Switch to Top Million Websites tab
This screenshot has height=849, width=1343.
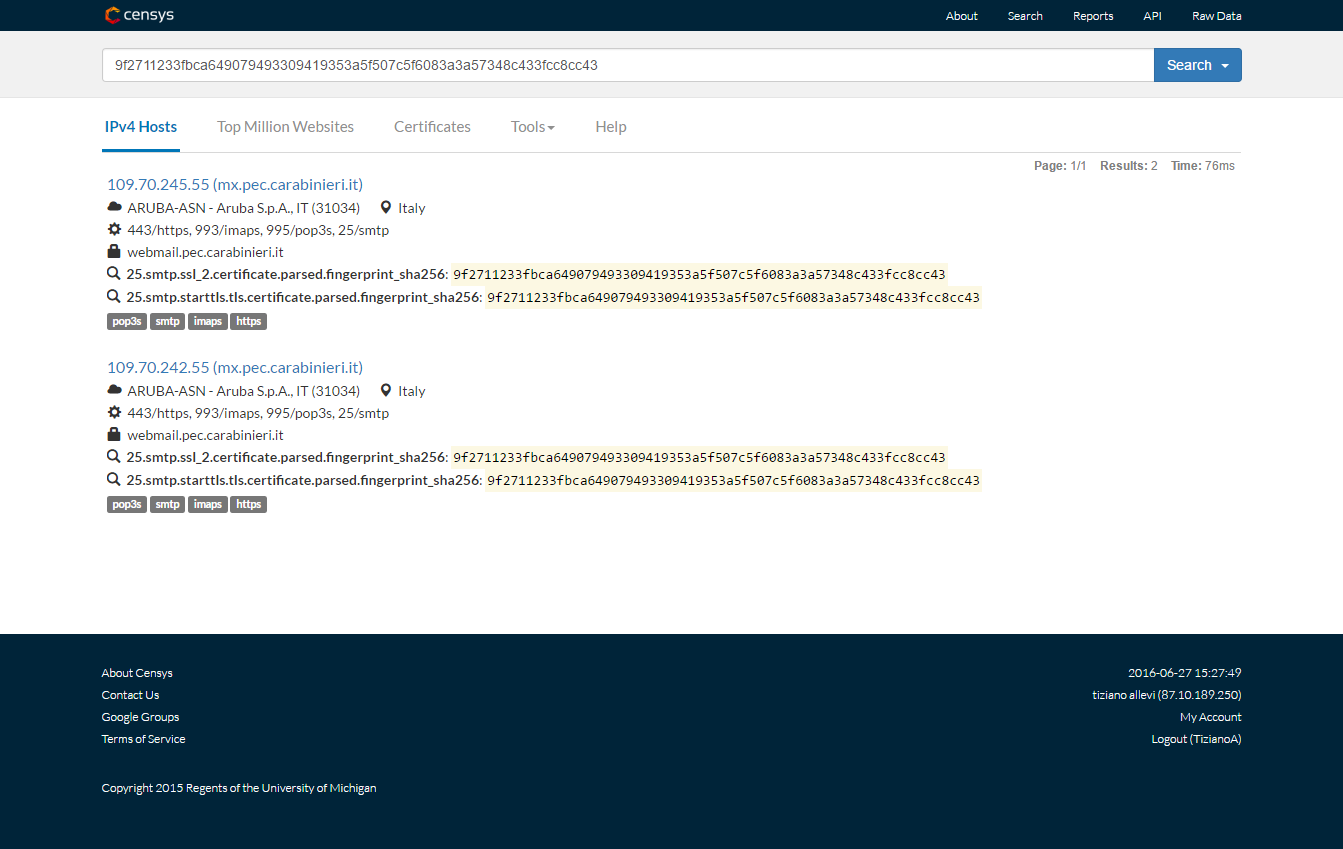click(x=286, y=127)
